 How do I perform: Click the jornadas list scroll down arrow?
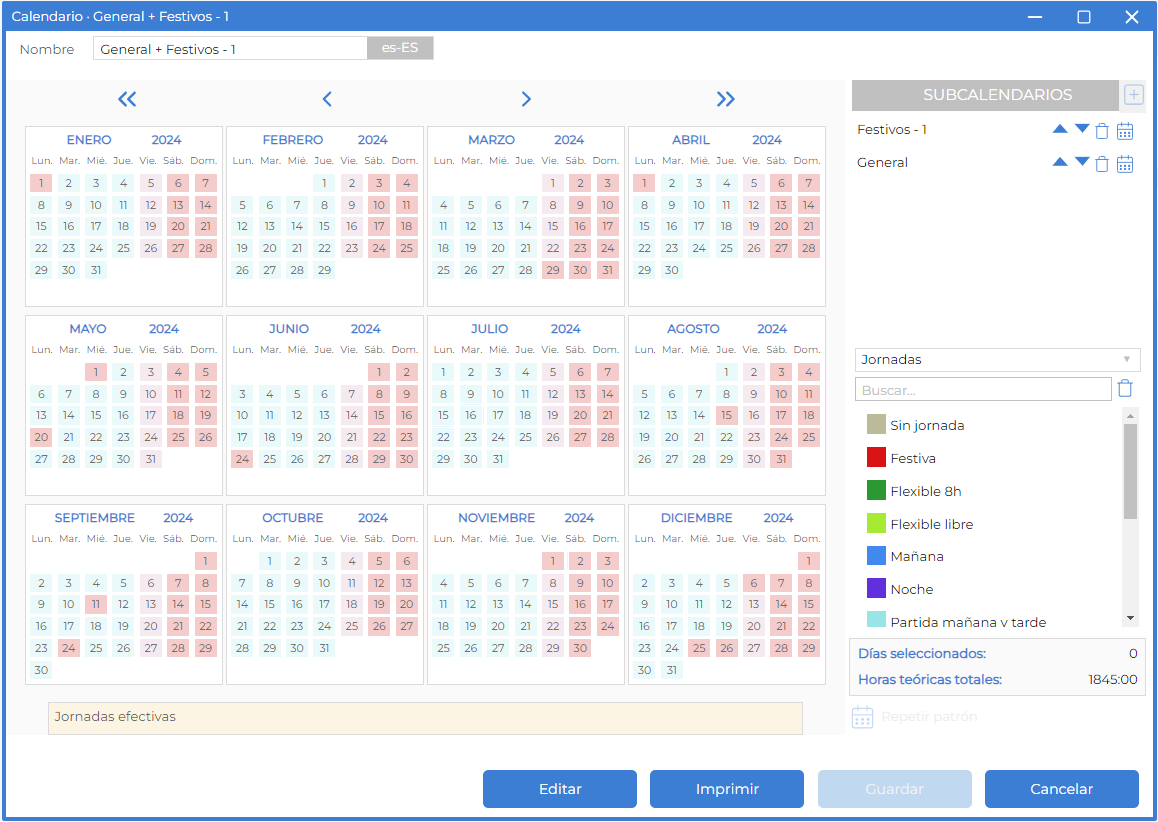click(x=1130, y=618)
